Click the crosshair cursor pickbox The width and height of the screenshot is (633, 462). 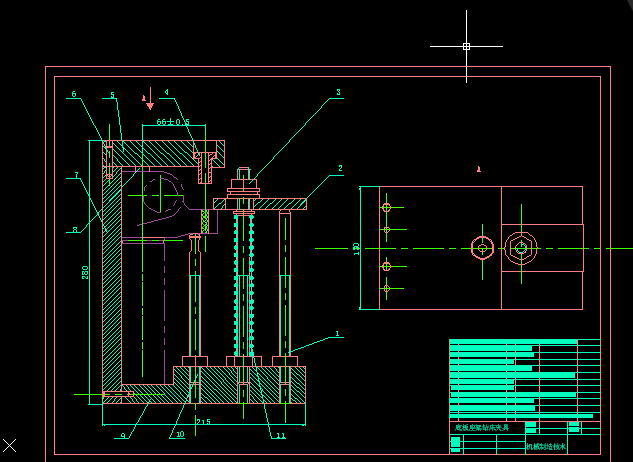click(x=466, y=46)
